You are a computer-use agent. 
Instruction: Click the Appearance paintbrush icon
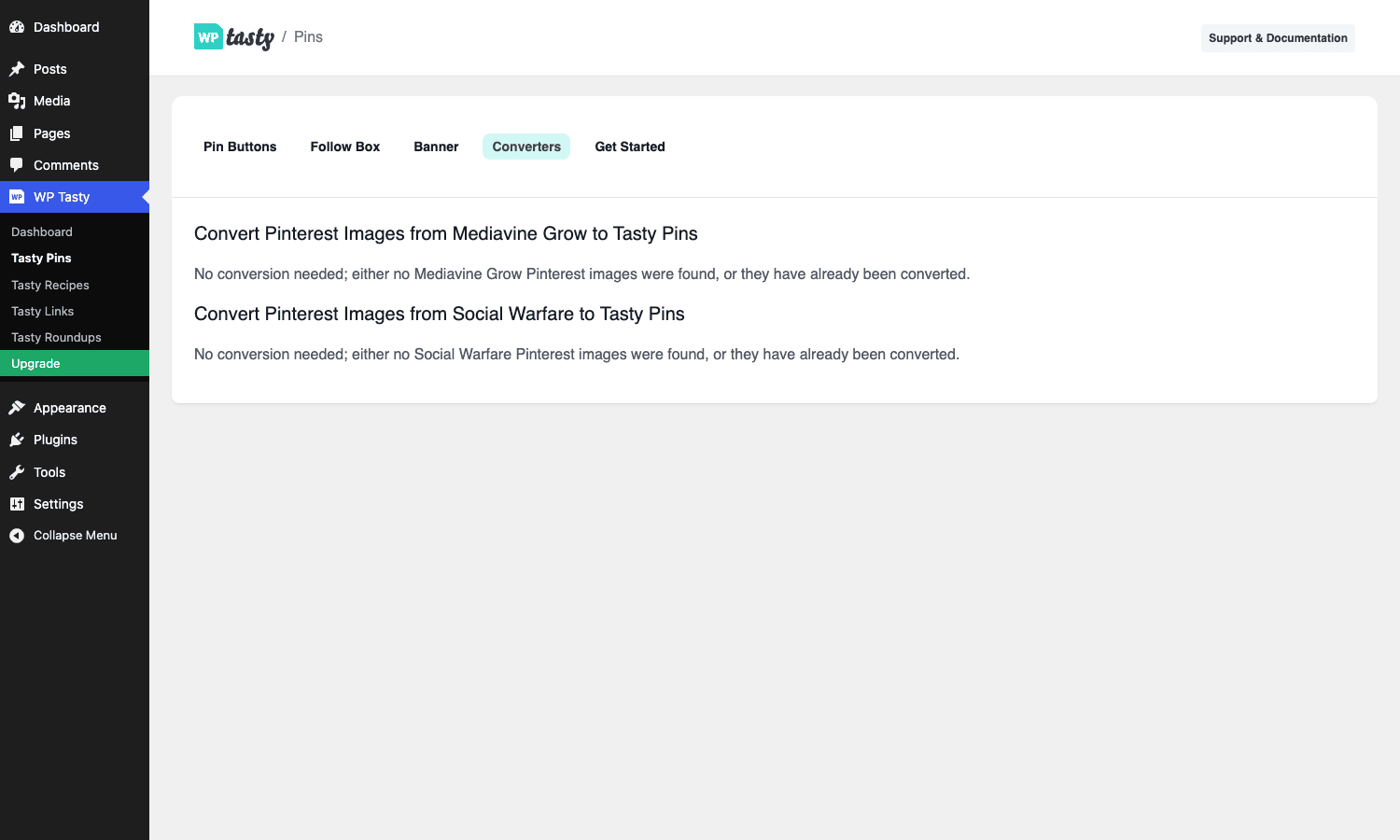(x=17, y=408)
